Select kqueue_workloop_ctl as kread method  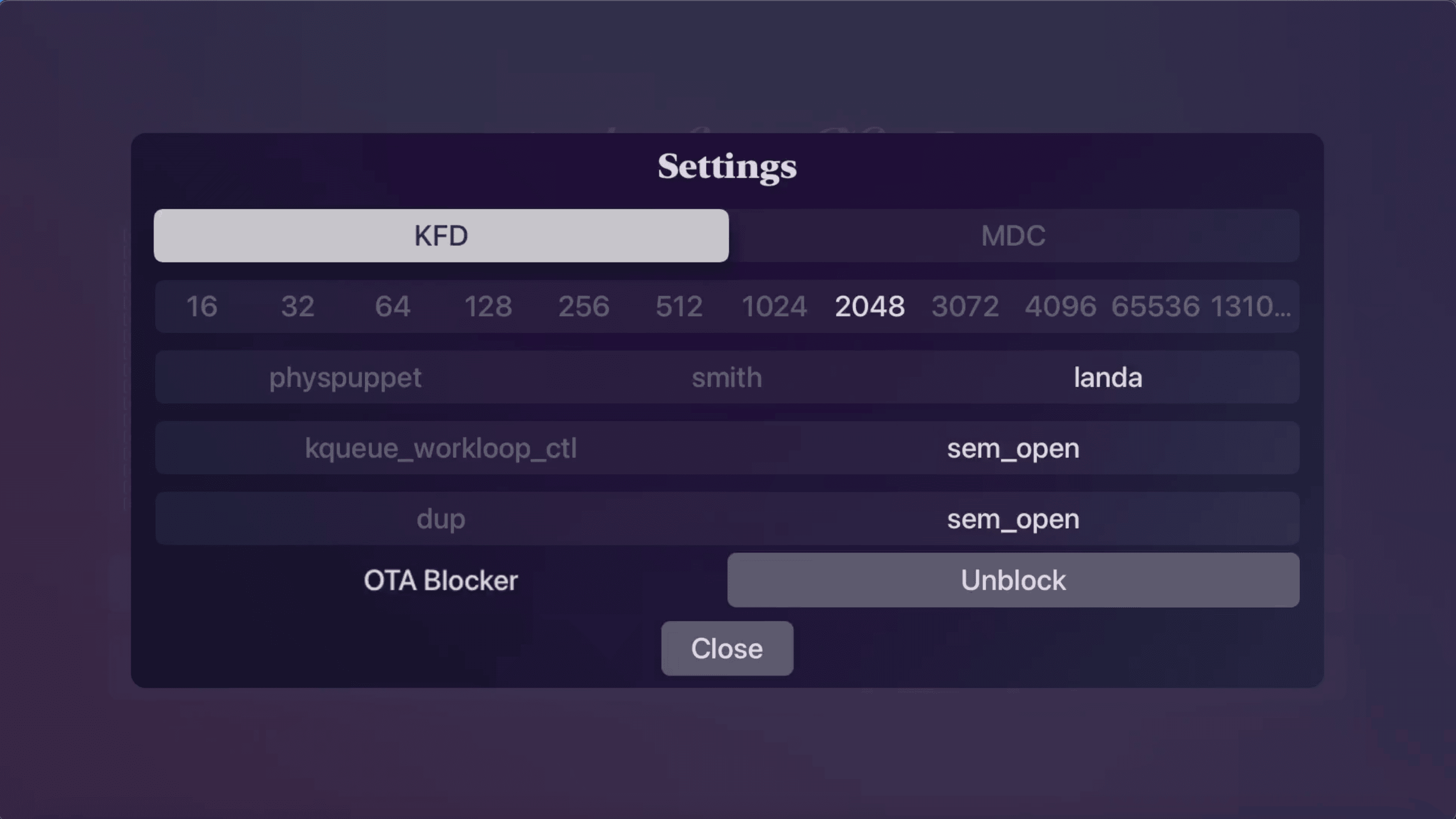pos(441,448)
